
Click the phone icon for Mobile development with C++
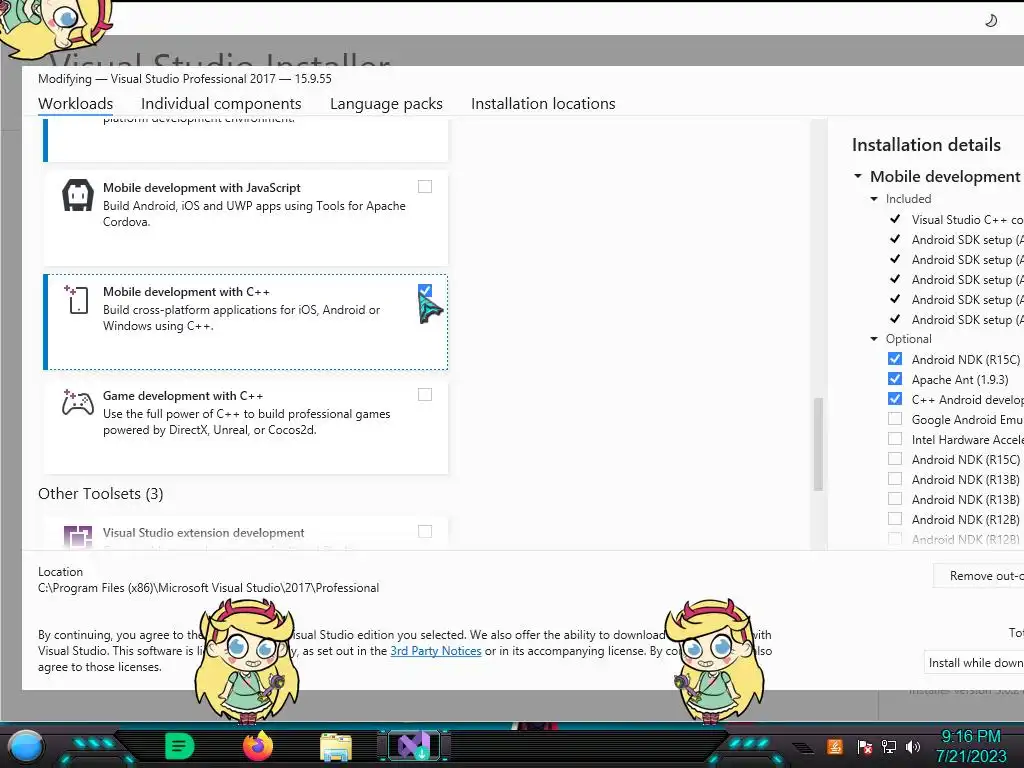[x=76, y=300]
